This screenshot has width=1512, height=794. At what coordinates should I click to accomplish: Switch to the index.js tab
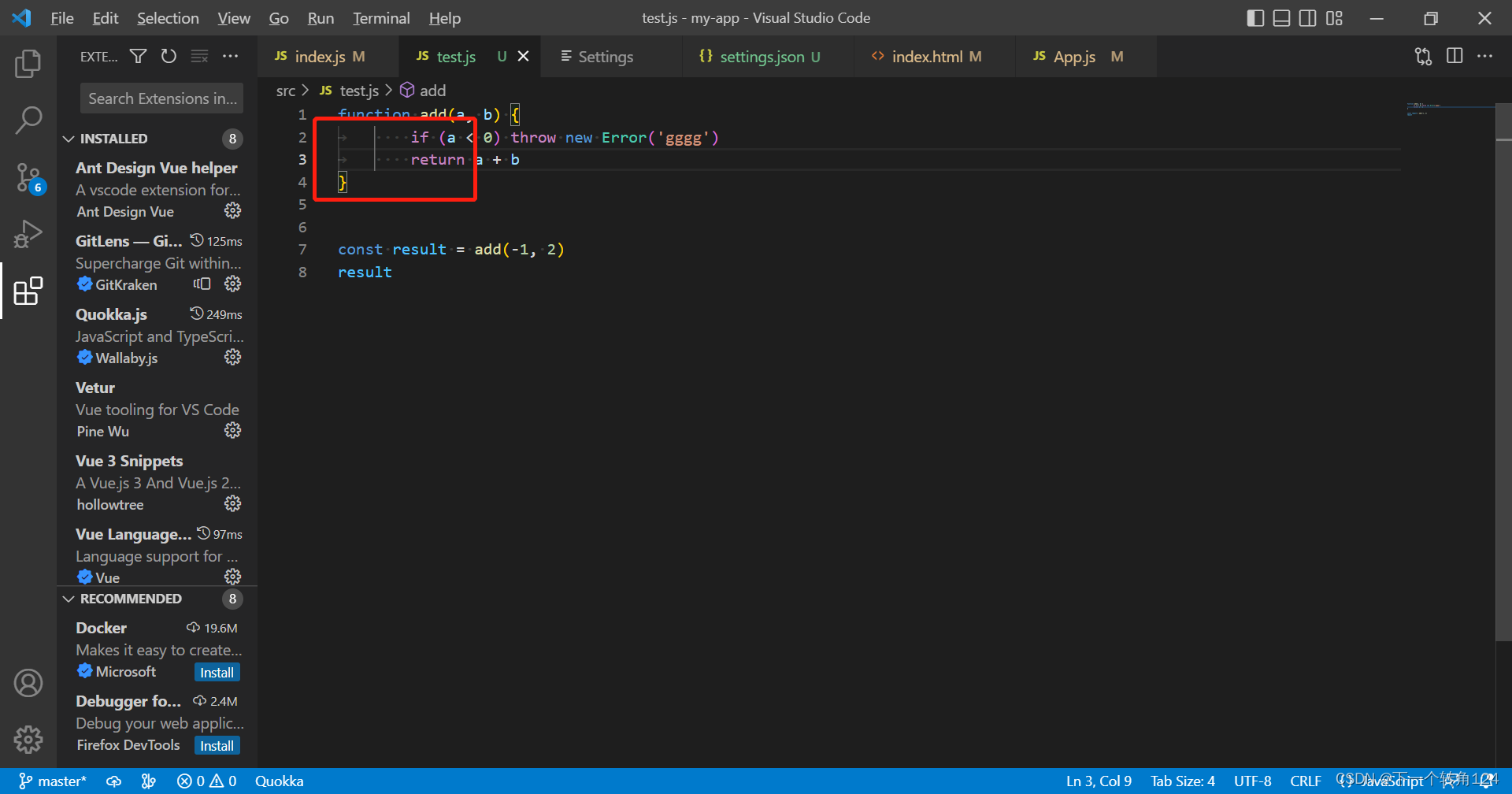[329, 57]
